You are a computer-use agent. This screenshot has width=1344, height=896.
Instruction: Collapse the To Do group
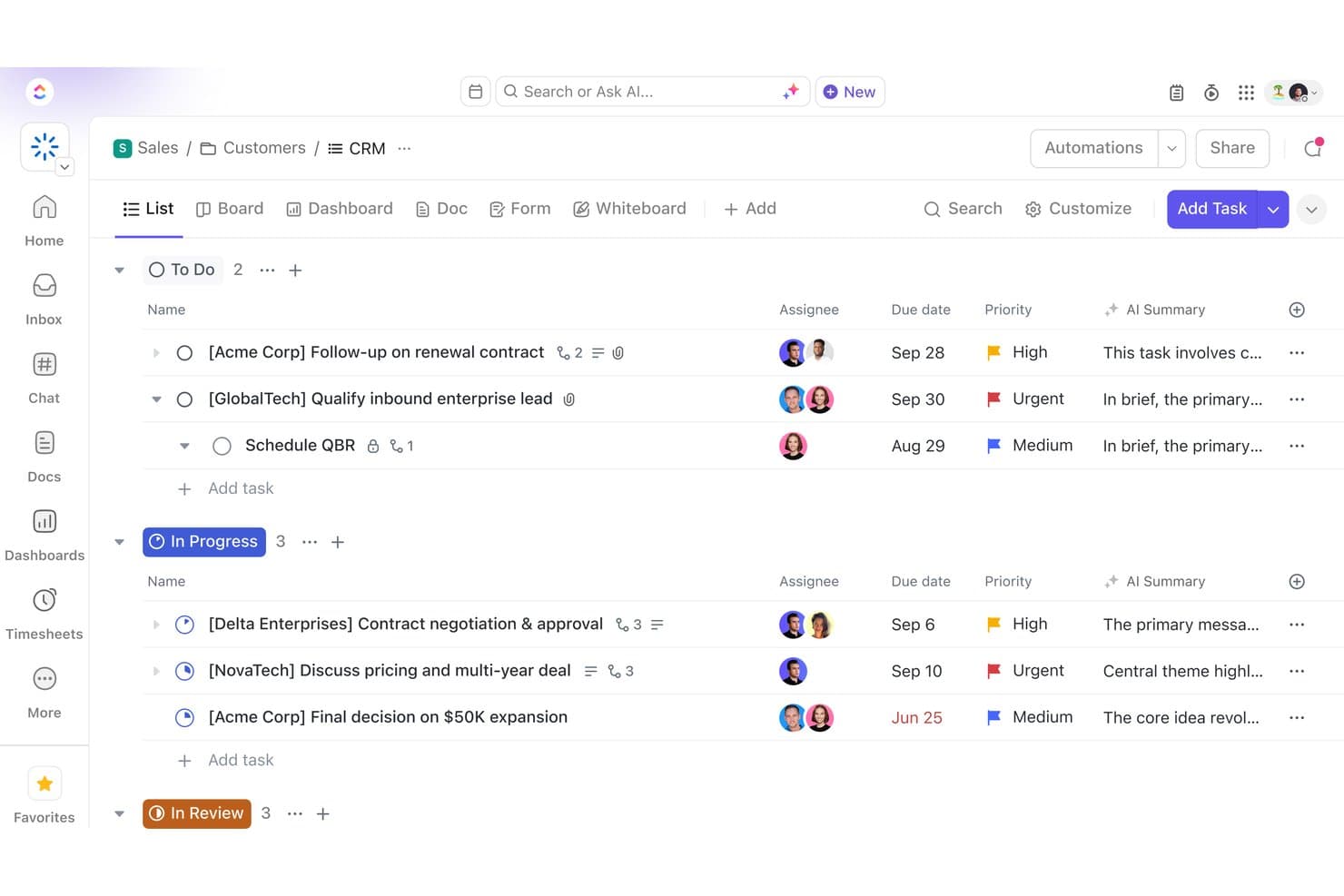click(x=119, y=271)
